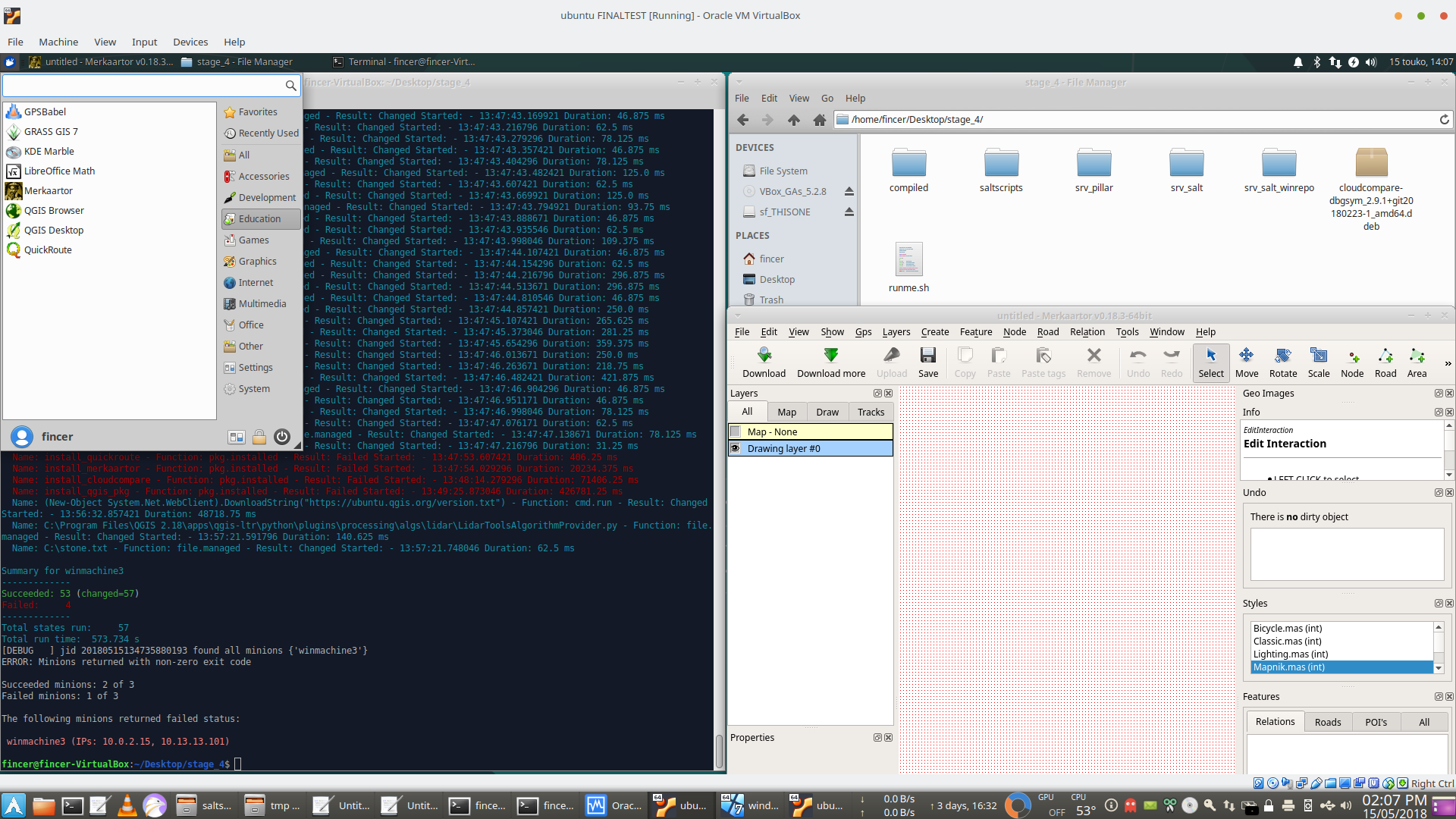Click the Download toolbar icon in Merkaartor
This screenshot has height=819, width=1456.
[x=764, y=362]
